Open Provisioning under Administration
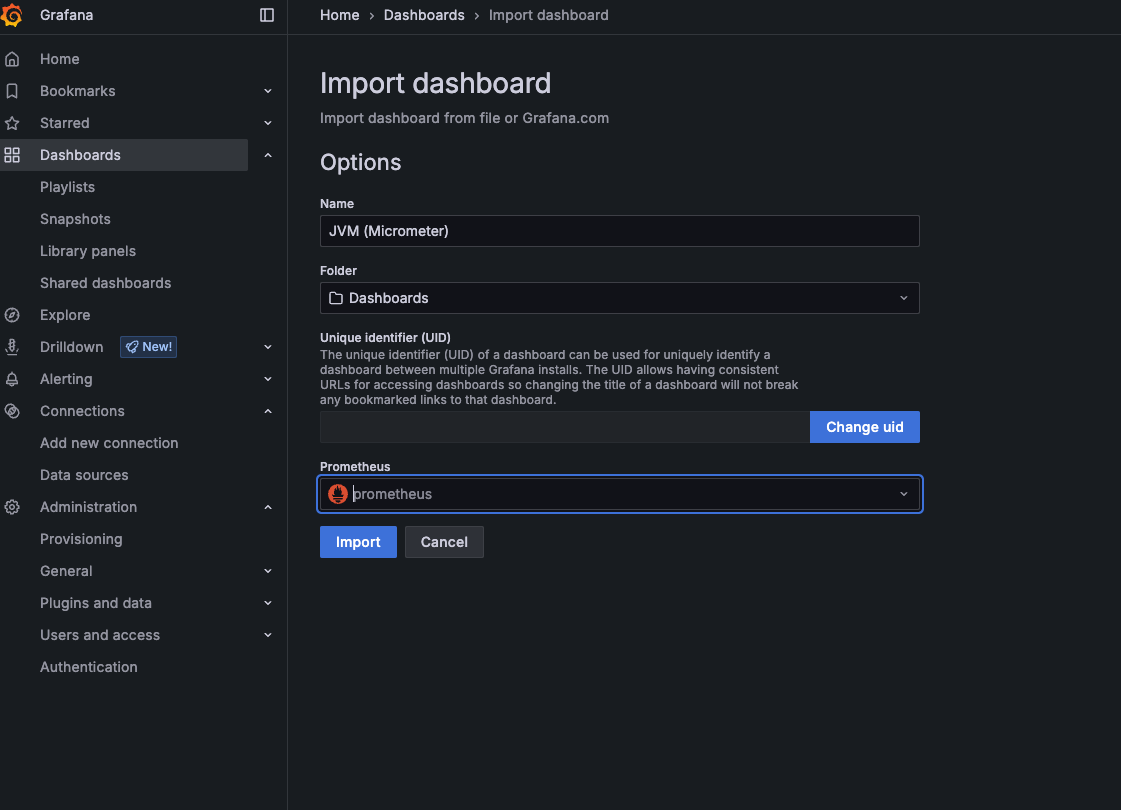This screenshot has height=810, width=1121. tap(81, 539)
